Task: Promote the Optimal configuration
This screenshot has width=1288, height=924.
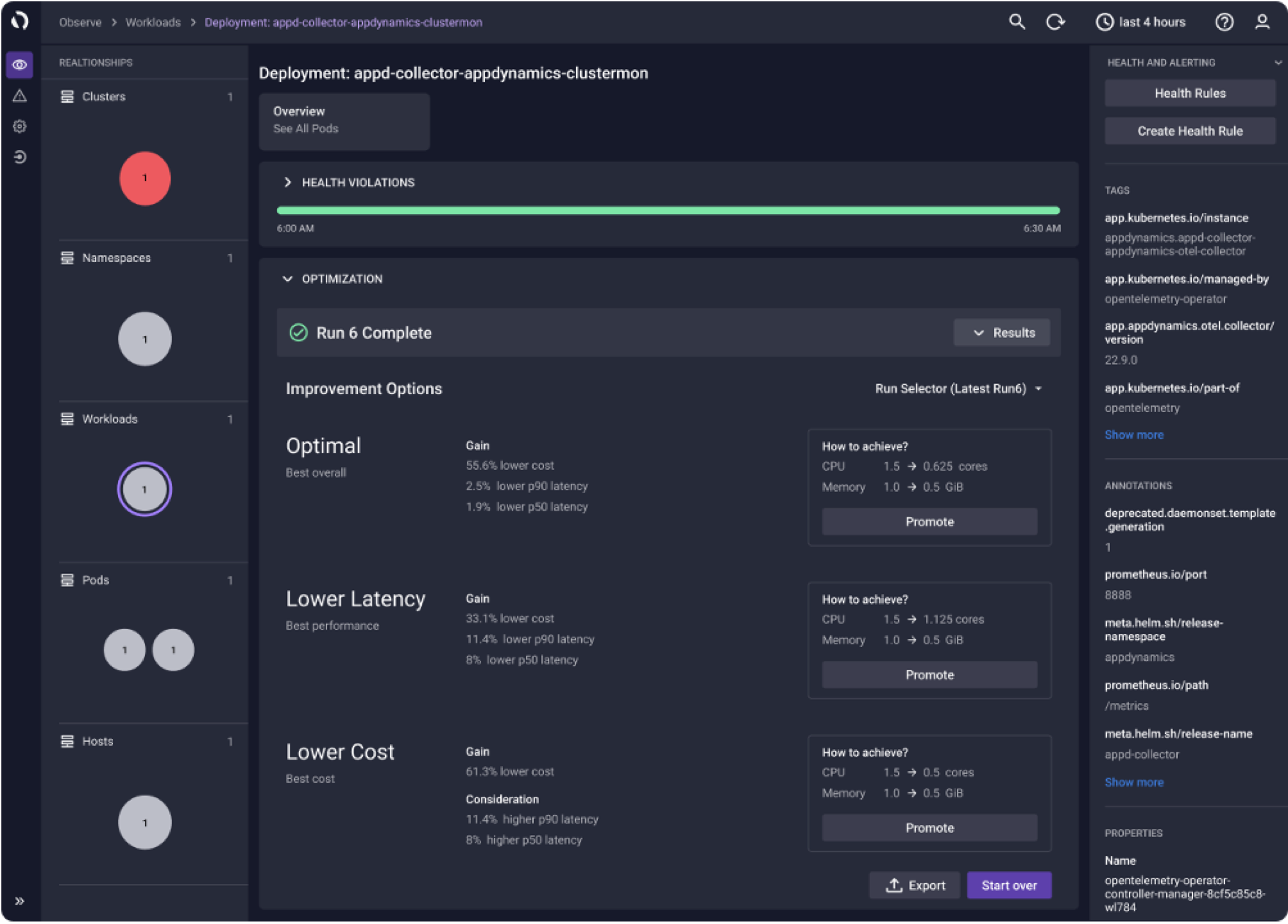Action: point(930,521)
